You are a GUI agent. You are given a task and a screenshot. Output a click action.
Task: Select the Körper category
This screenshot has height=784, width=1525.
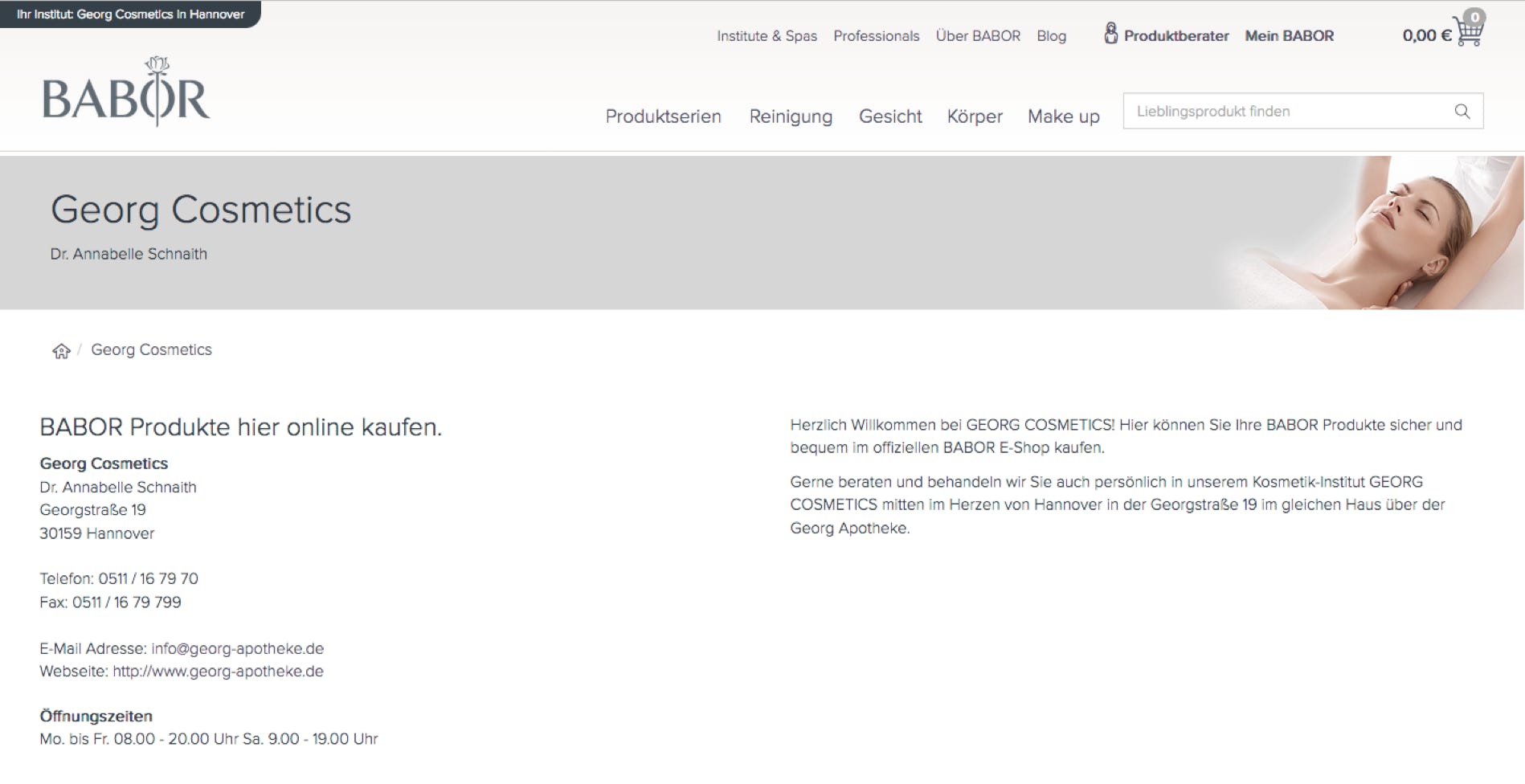(x=975, y=116)
